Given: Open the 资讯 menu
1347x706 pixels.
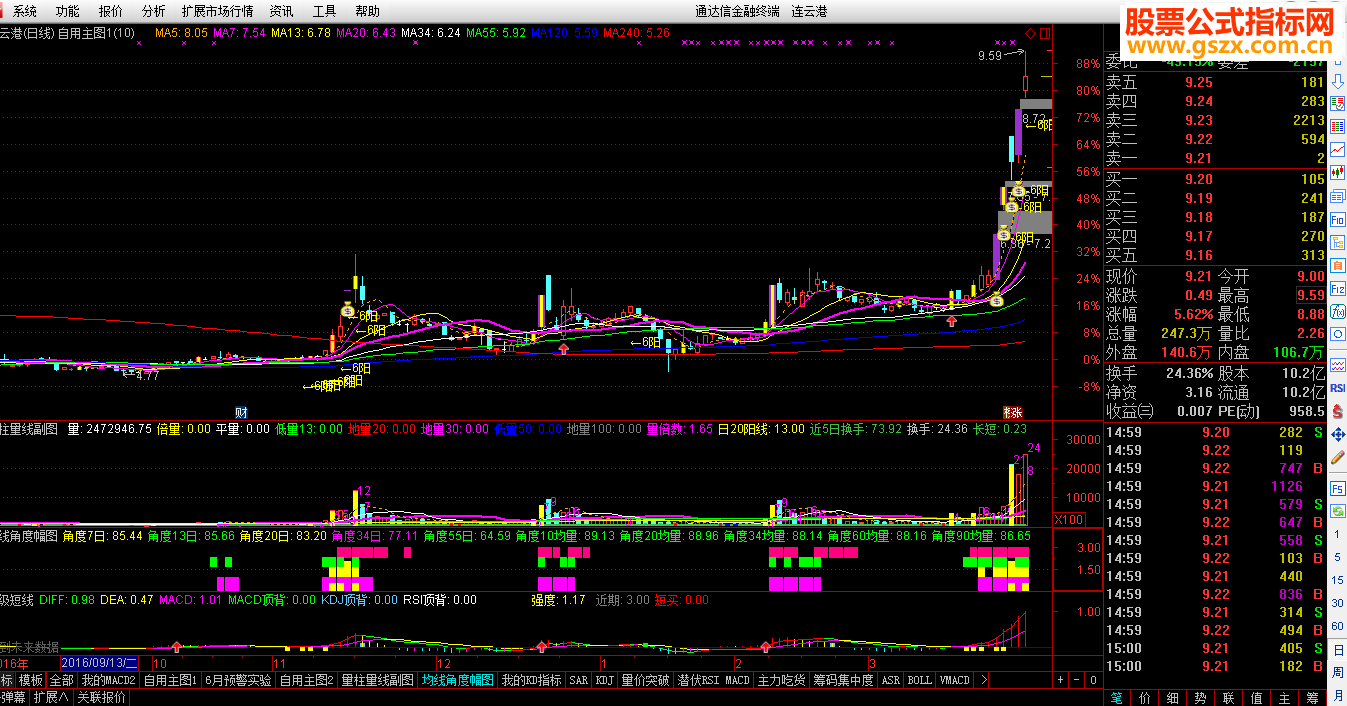Looking at the screenshot, I should click(281, 11).
